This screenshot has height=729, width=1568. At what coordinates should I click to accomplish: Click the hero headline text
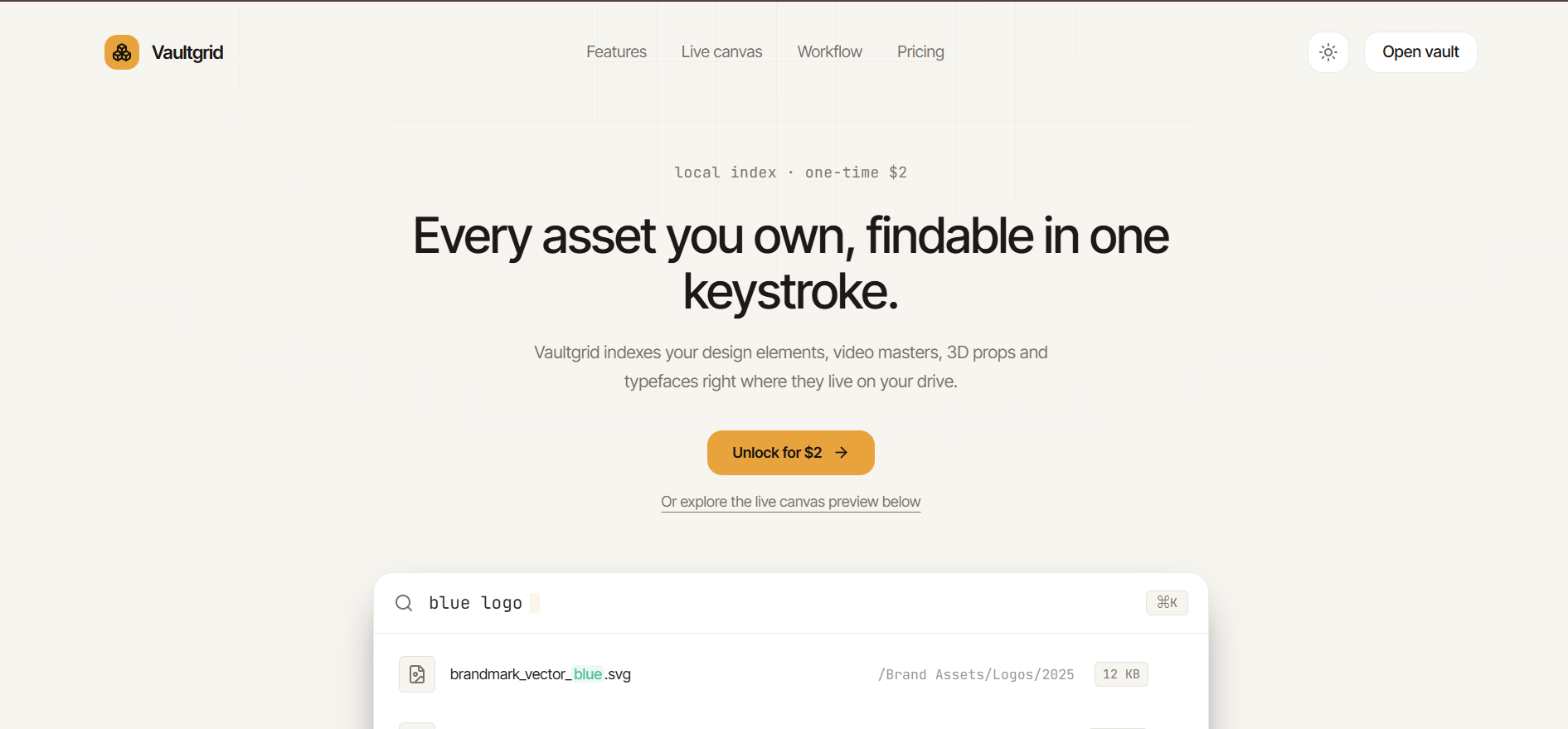coord(791,263)
